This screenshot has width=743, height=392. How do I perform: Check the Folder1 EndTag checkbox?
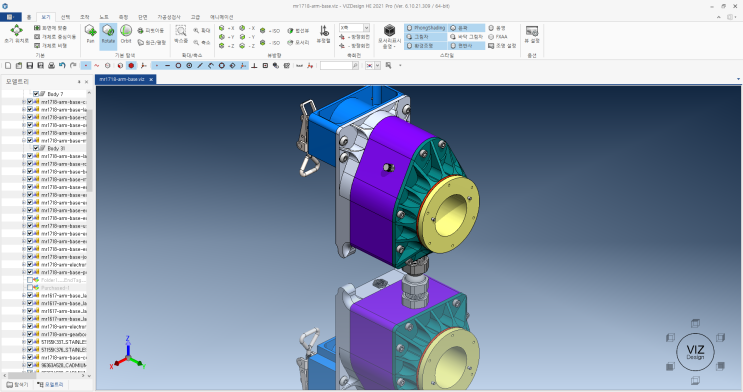(30, 280)
